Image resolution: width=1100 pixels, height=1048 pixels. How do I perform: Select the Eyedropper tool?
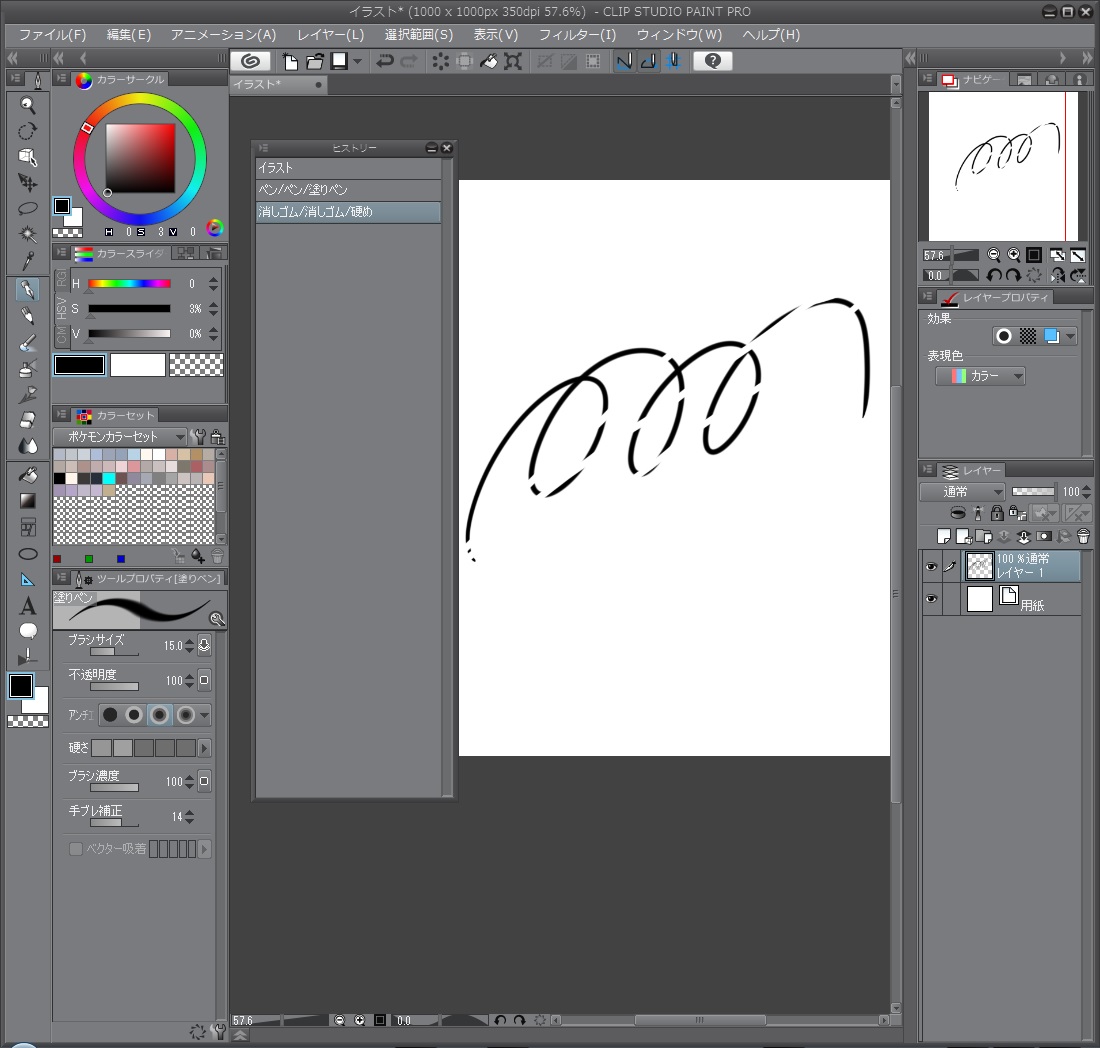tap(28, 261)
